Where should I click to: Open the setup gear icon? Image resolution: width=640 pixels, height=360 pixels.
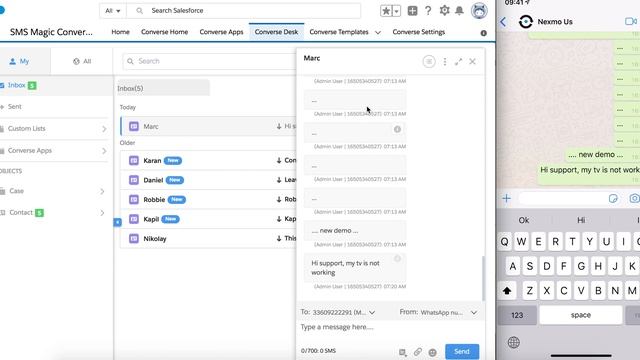[444, 11]
